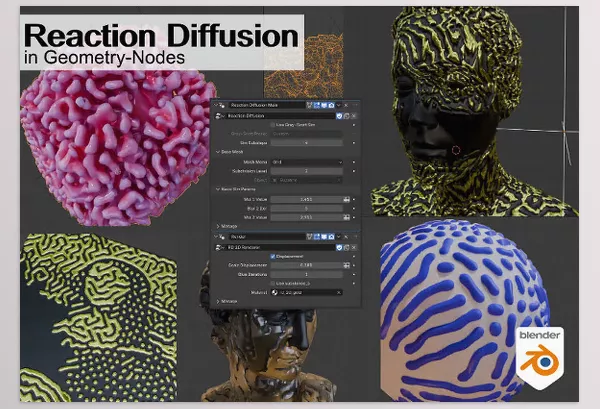Screen dimensions: 600x409
Task: Toggle attribute input icon for Scale Displacement
Action: point(346,265)
